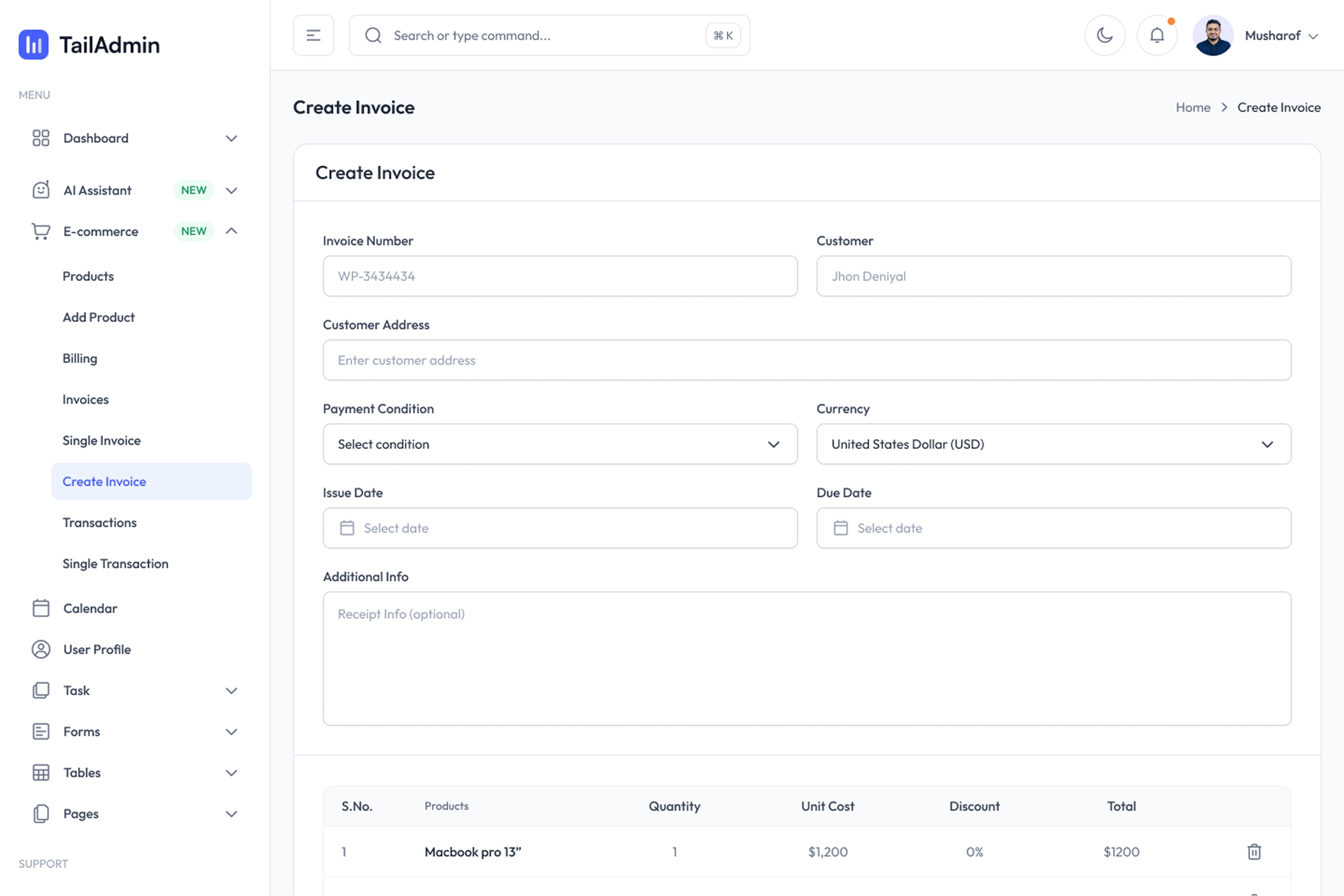Expand the Pages menu chevron
Screen dimensions: 1344x896
[x=232, y=814]
